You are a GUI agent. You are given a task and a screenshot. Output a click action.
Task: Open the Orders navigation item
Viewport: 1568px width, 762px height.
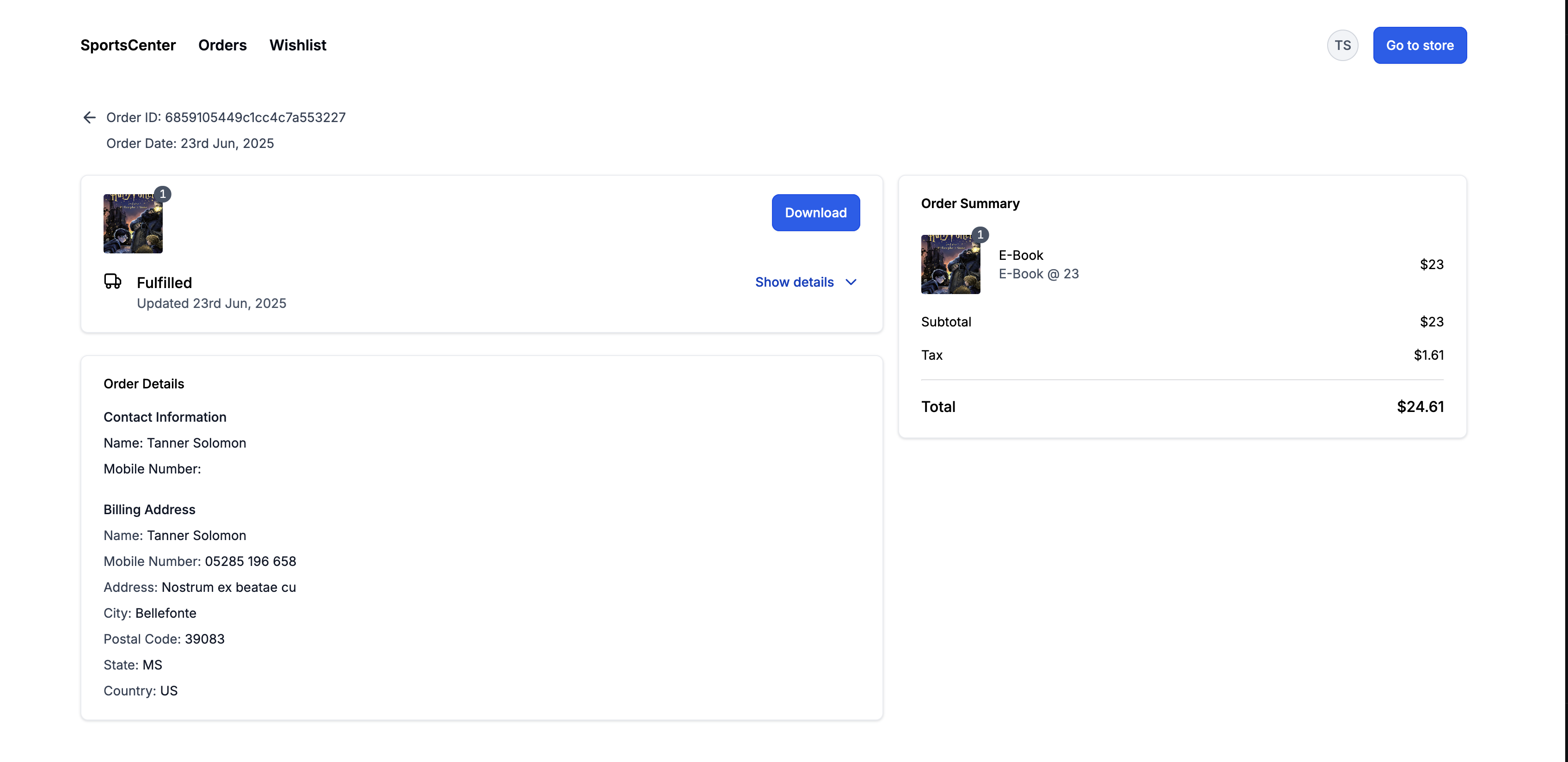[x=222, y=45]
